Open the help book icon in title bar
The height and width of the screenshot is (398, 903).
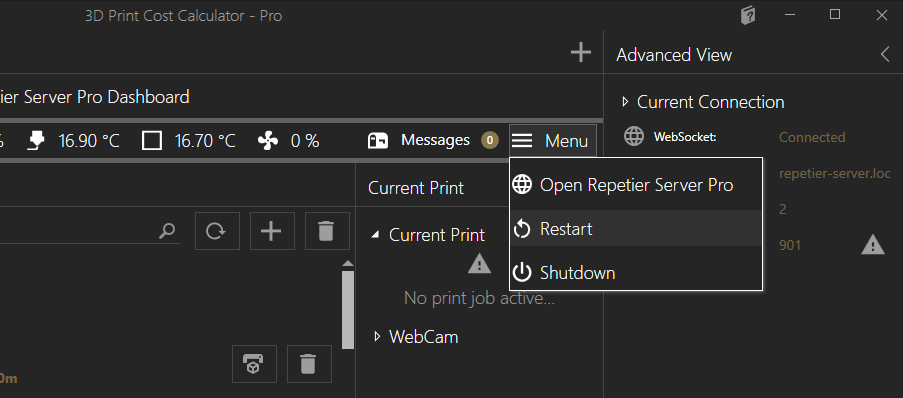click(x=748, y=16)
